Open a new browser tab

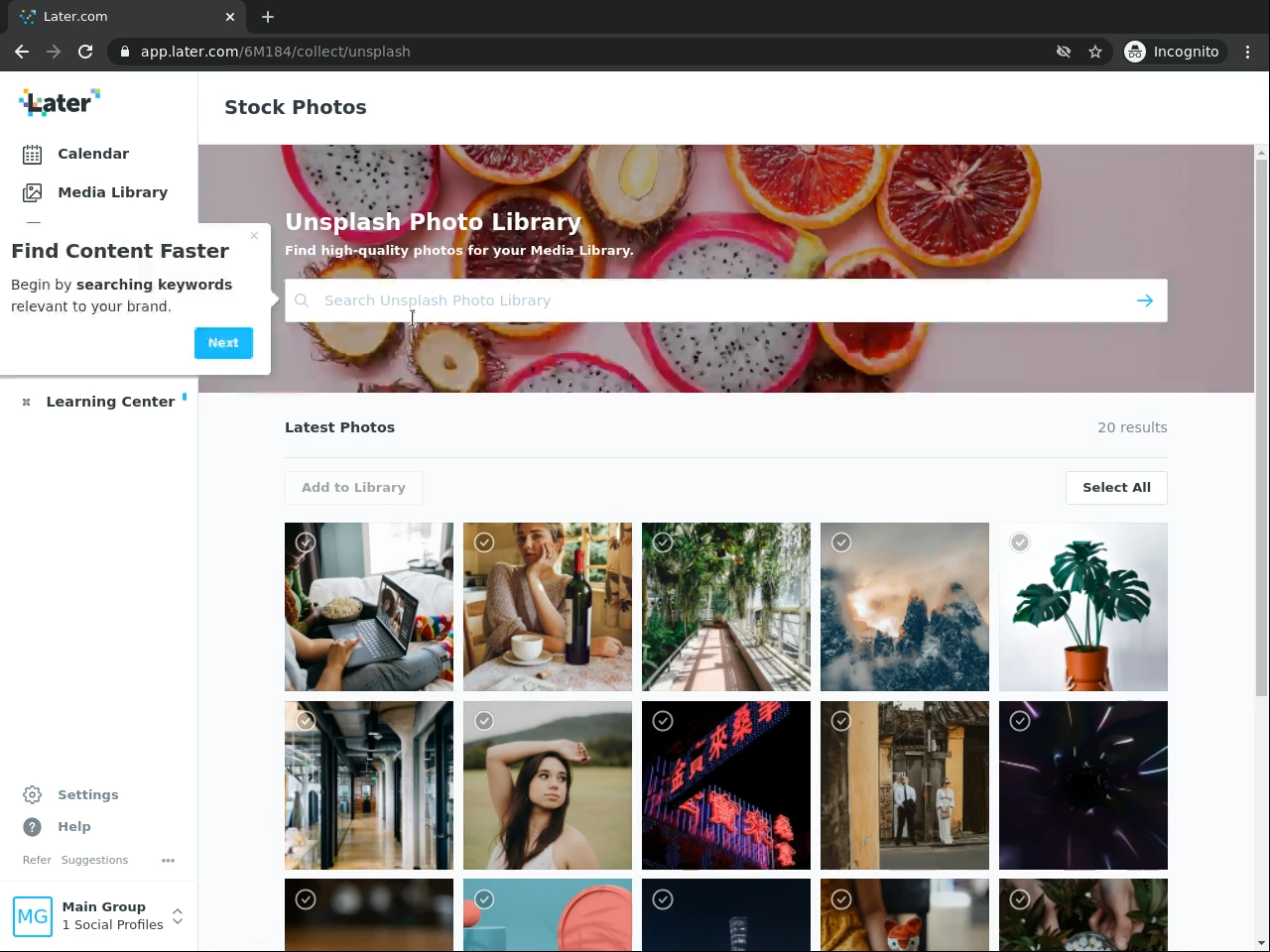pyautogui.click(x=268, y=17)
